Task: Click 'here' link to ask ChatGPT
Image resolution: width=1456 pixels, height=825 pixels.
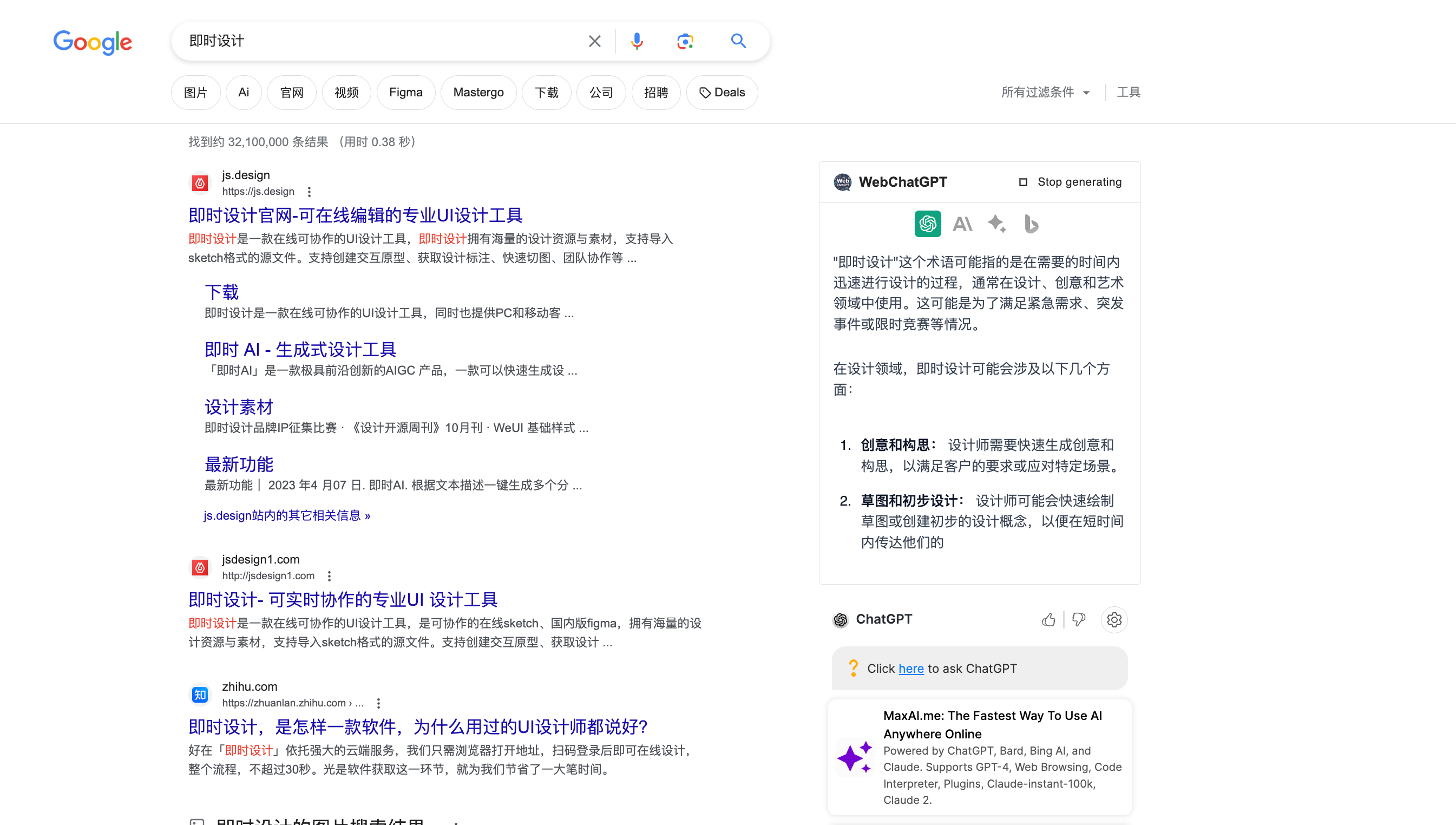Action: (911, 669)
